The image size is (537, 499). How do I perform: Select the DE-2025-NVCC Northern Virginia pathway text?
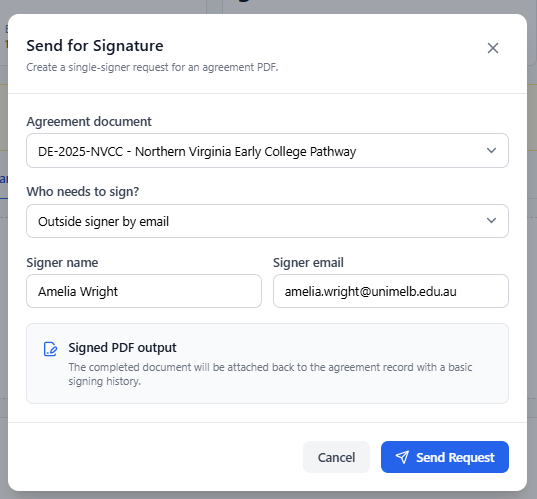[x=197, y=151]
